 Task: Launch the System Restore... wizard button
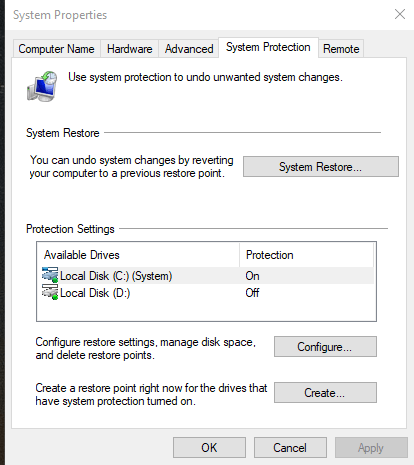321,167
